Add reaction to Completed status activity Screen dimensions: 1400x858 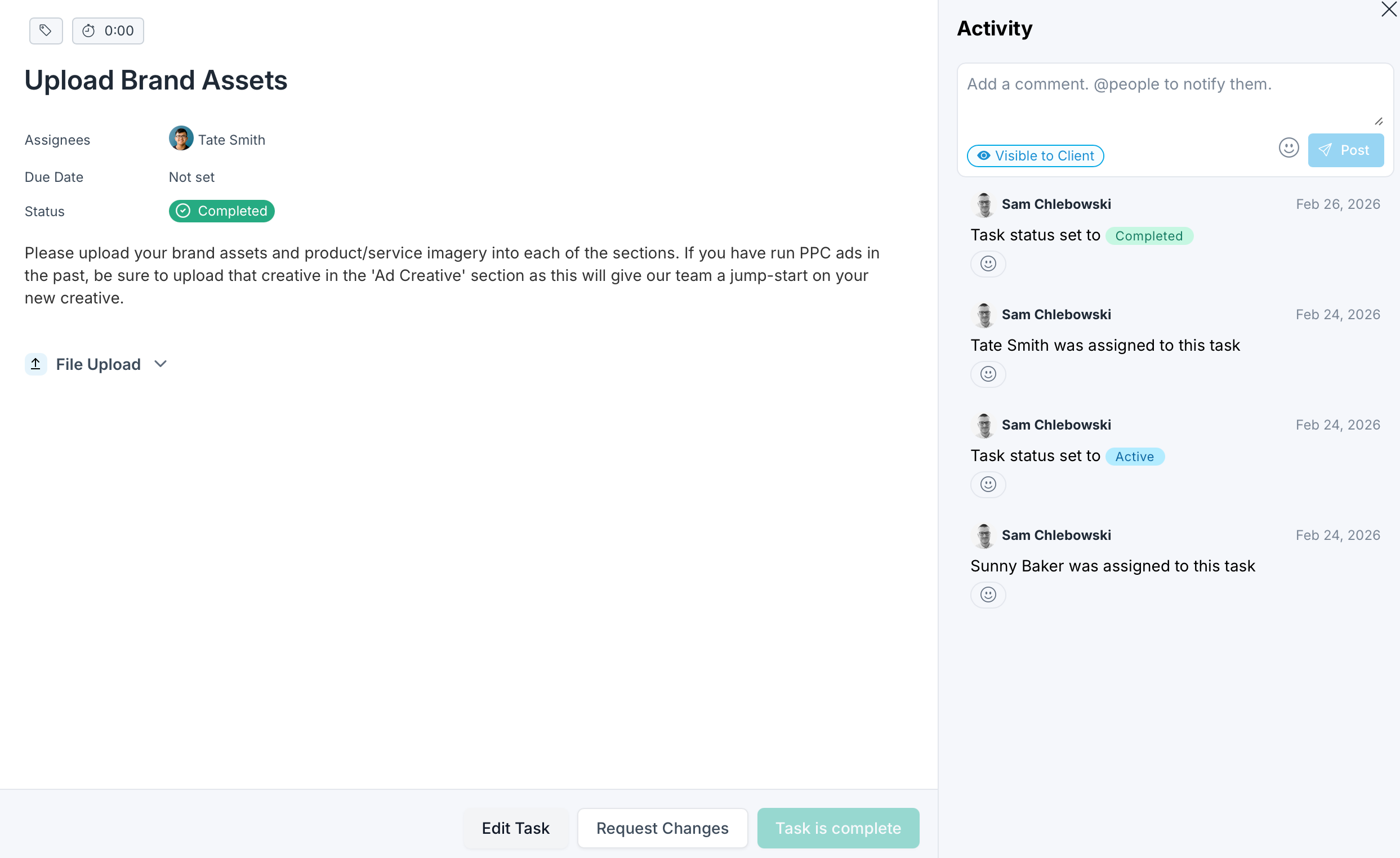[988, 263]
